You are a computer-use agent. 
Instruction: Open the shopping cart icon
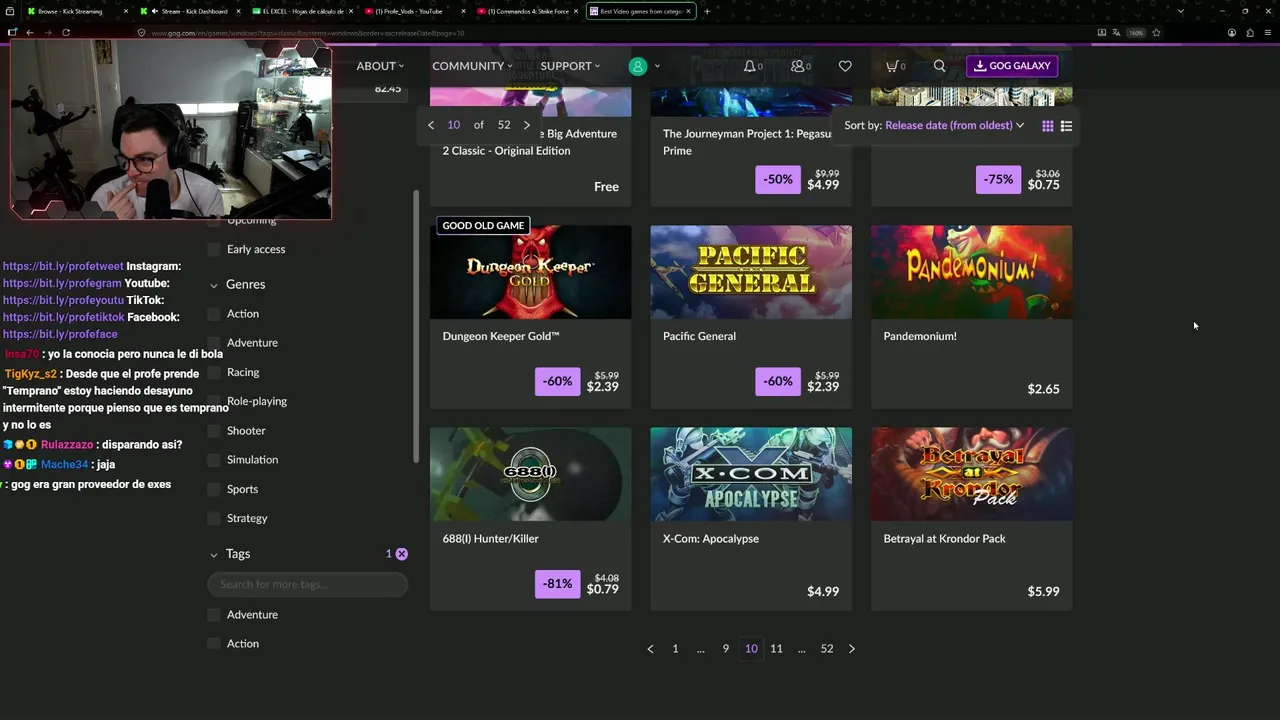tap(892, 66)
